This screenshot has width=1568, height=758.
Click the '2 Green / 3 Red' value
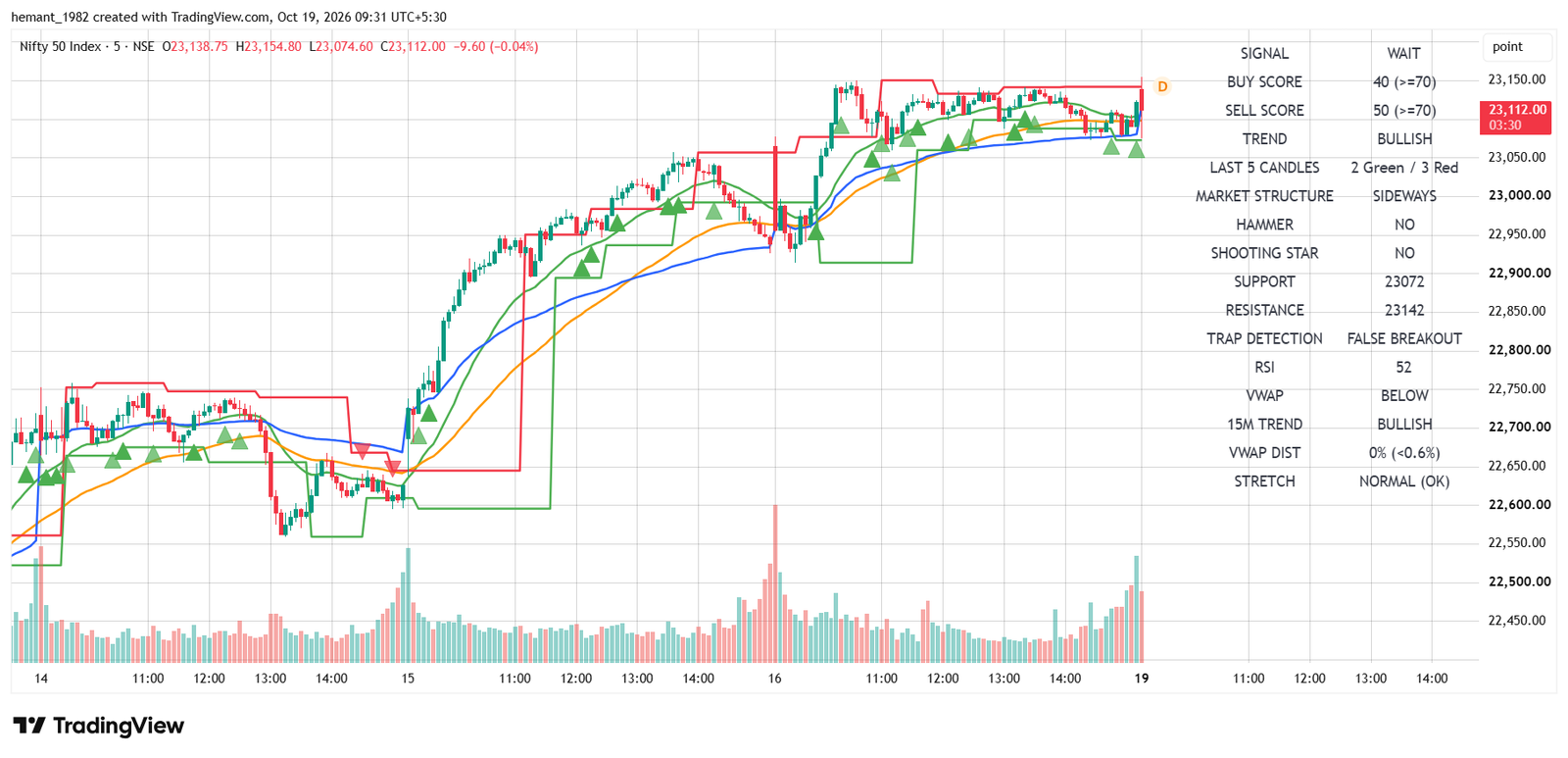pos(1403,167)
